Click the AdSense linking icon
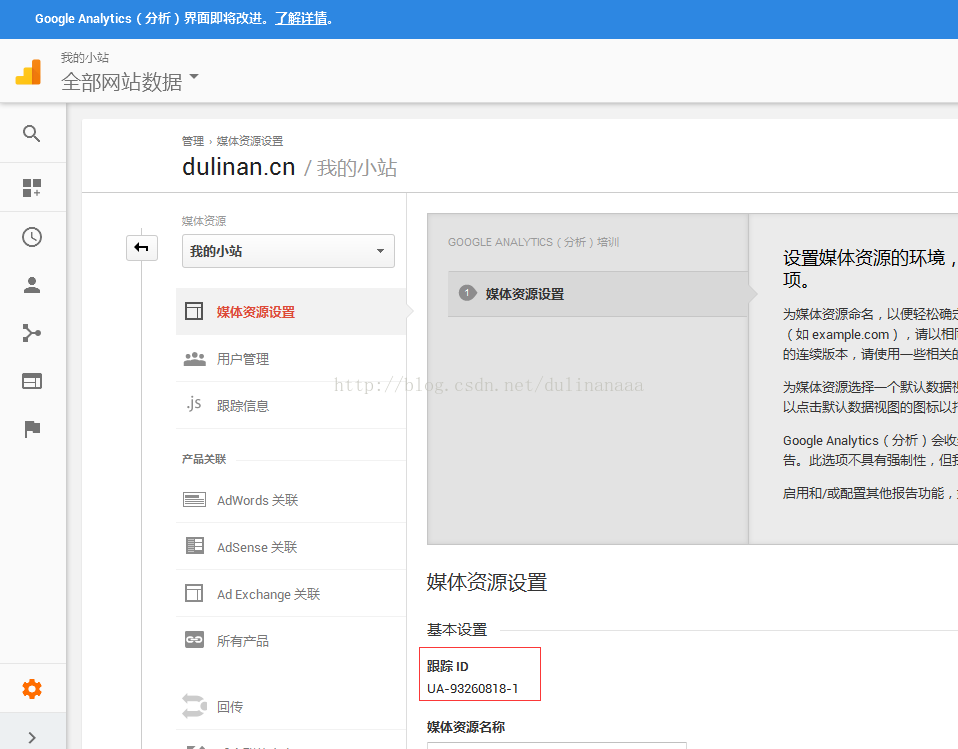This screenshot has width=958, height=749. pyautogui.click(x=194, y=545)
